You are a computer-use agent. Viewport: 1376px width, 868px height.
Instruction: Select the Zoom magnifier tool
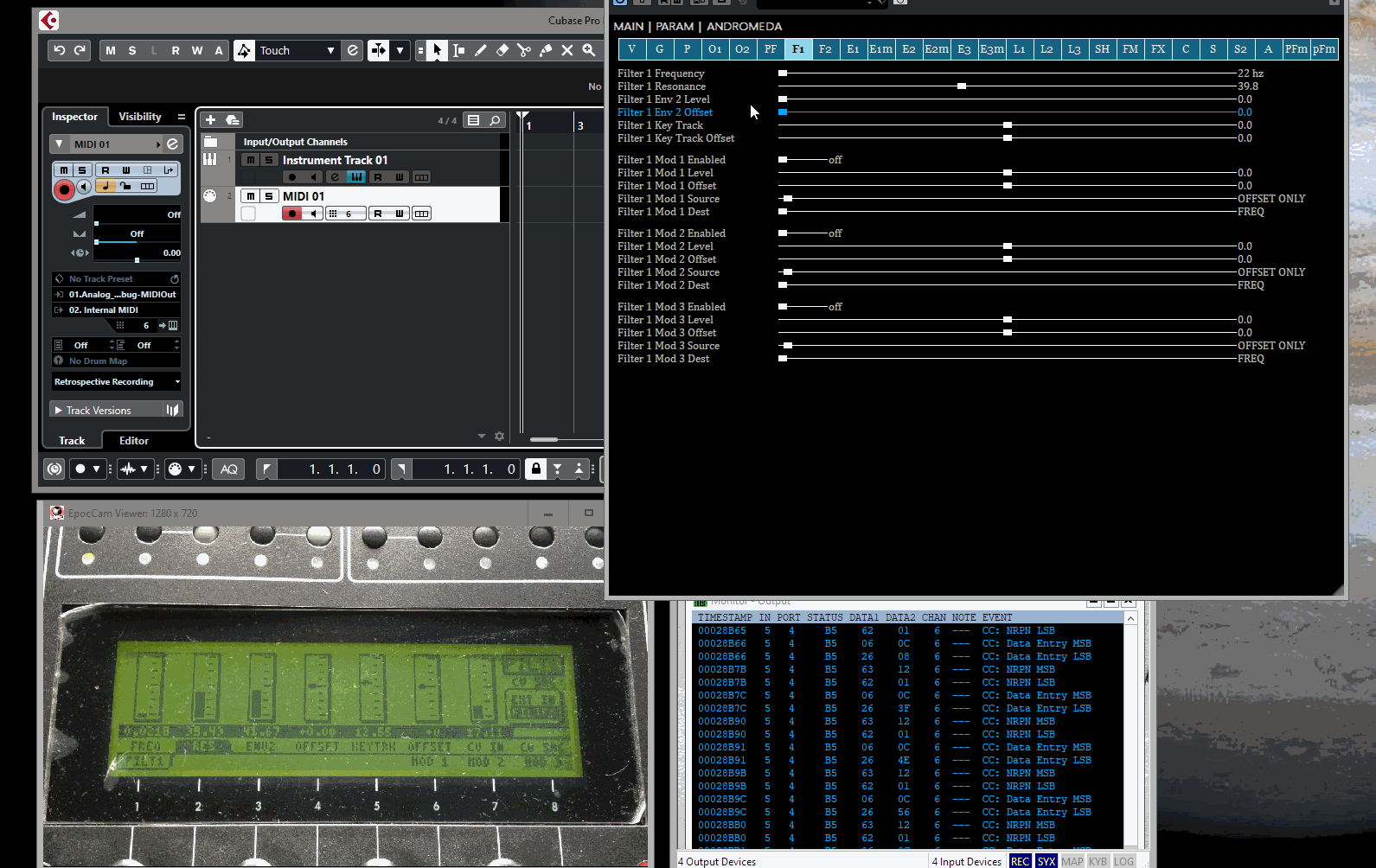(589, 50)
